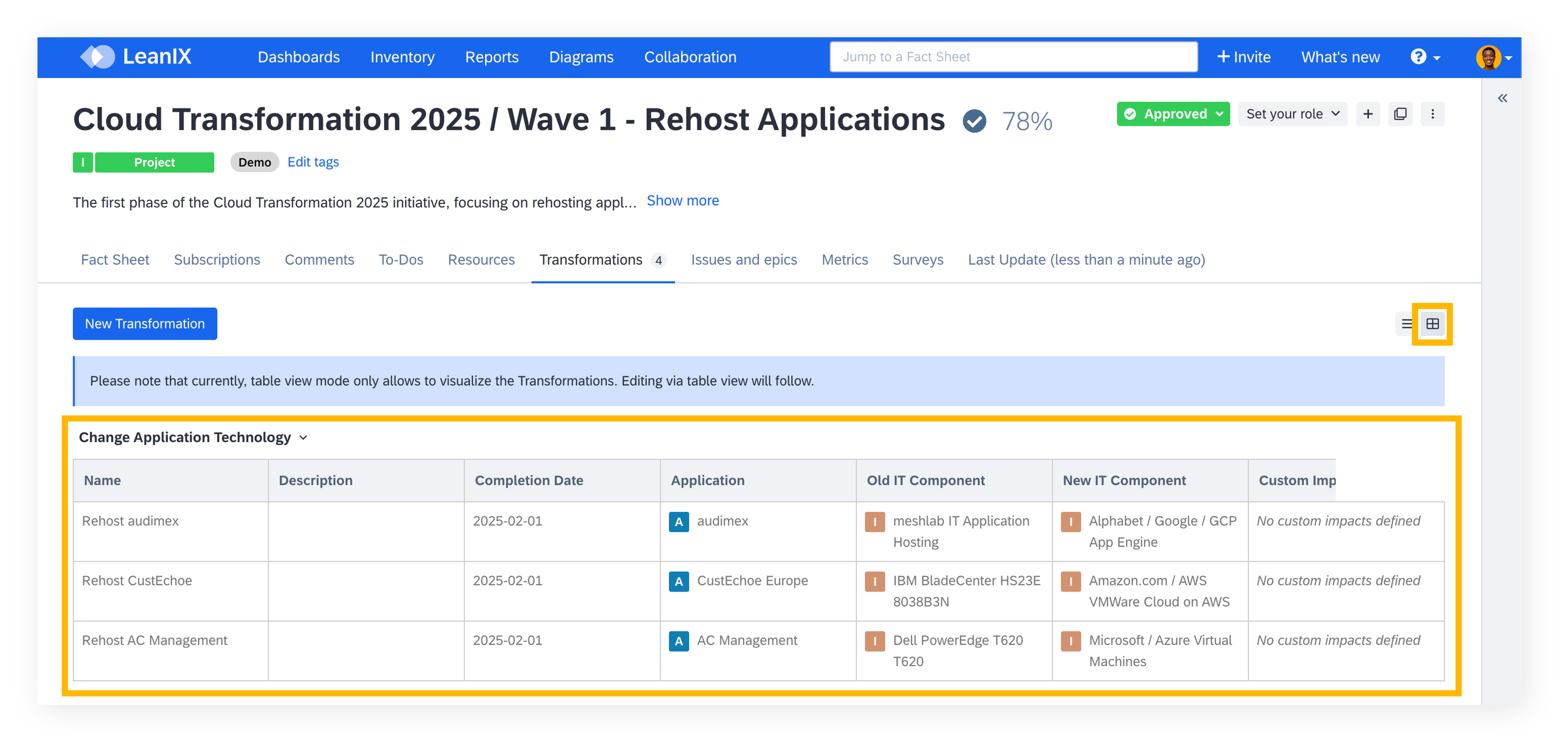Click the Microsoft Azure Virtual Machines icon

[1071, 641]
